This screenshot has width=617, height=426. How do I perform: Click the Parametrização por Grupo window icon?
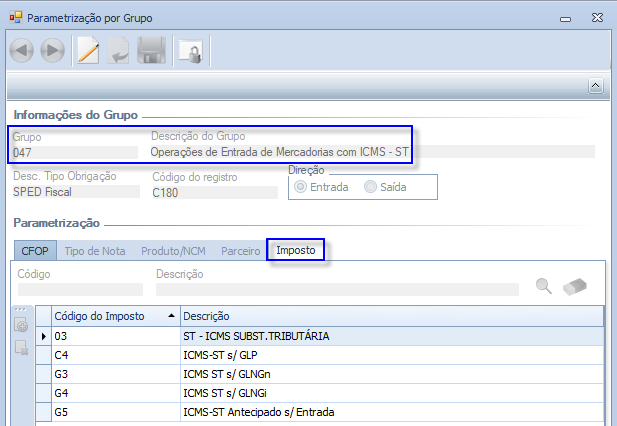(16, 18)
